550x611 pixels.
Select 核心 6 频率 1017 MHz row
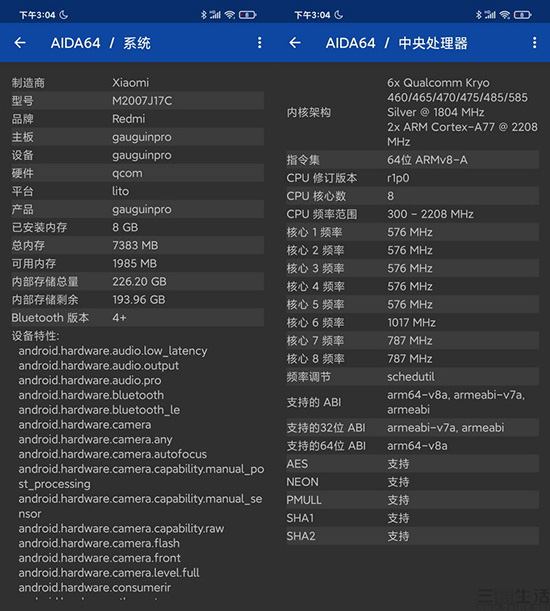(x=413, y=322)
